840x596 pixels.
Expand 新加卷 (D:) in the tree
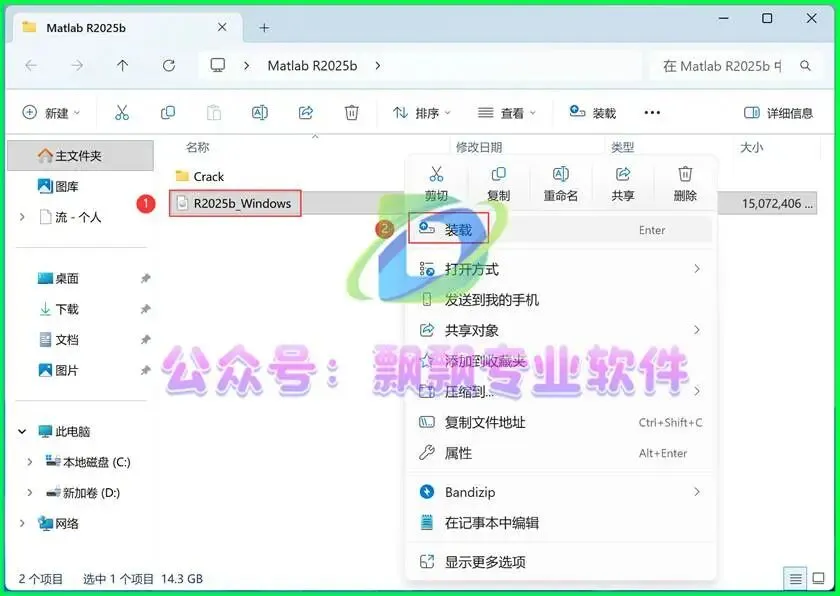(29, 492)
